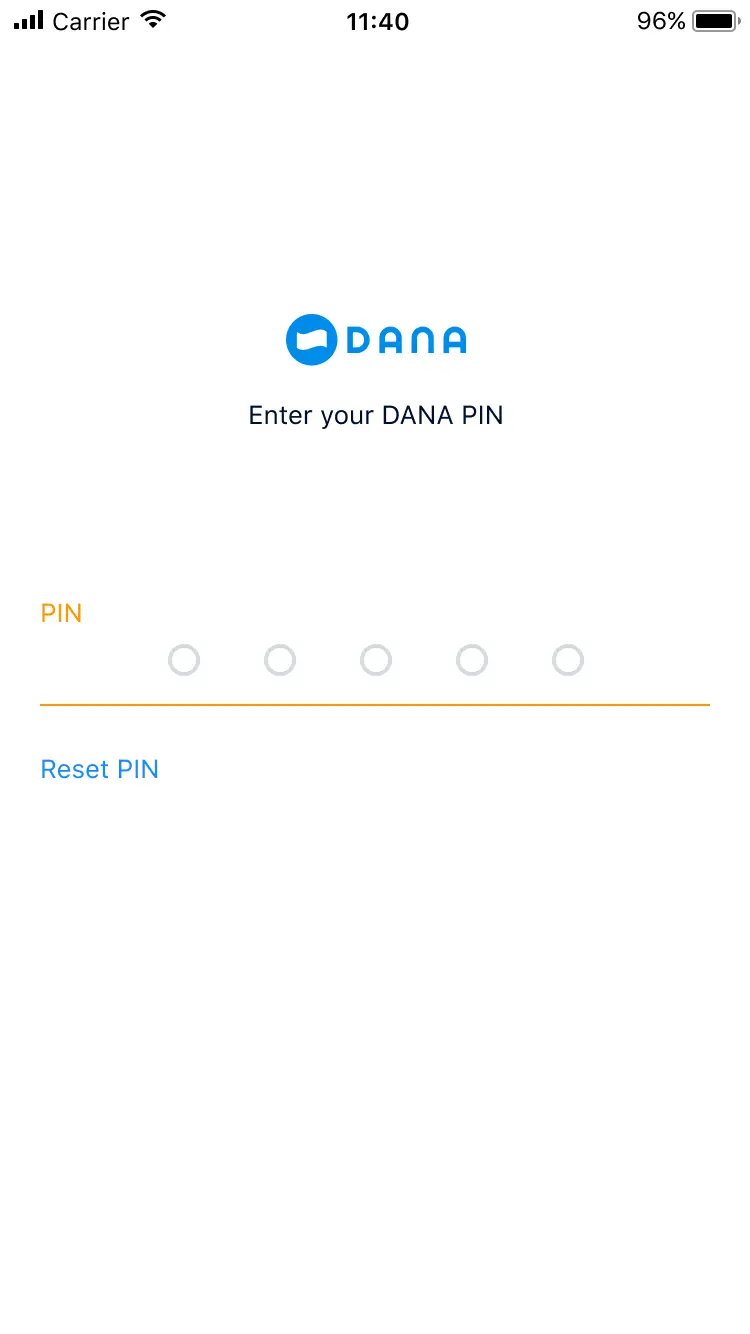The height and width of the screenshot is (1334, 750).
Task: Tap the battery icon in status bar
Action: (x=715, y=21)
